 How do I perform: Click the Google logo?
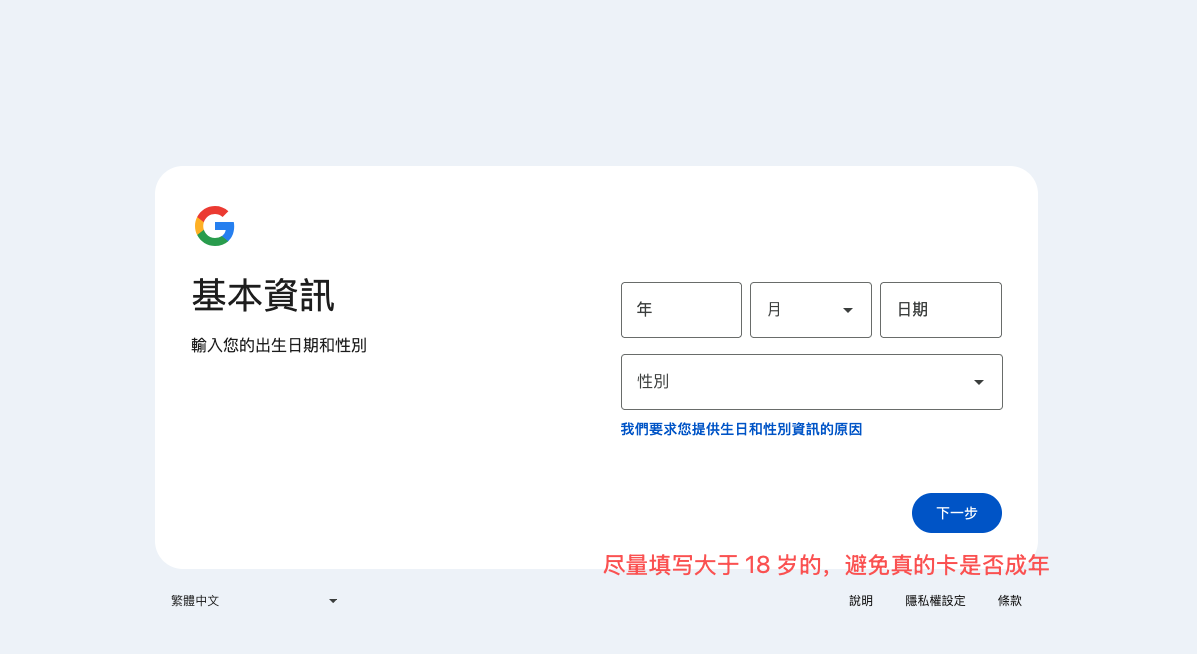[x=214, y=226]
